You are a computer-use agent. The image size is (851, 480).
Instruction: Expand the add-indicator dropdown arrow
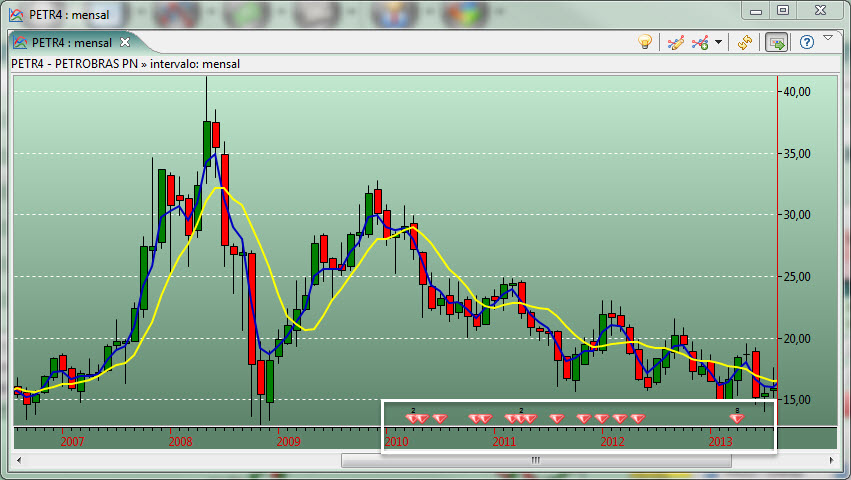[x=719, y=42]
